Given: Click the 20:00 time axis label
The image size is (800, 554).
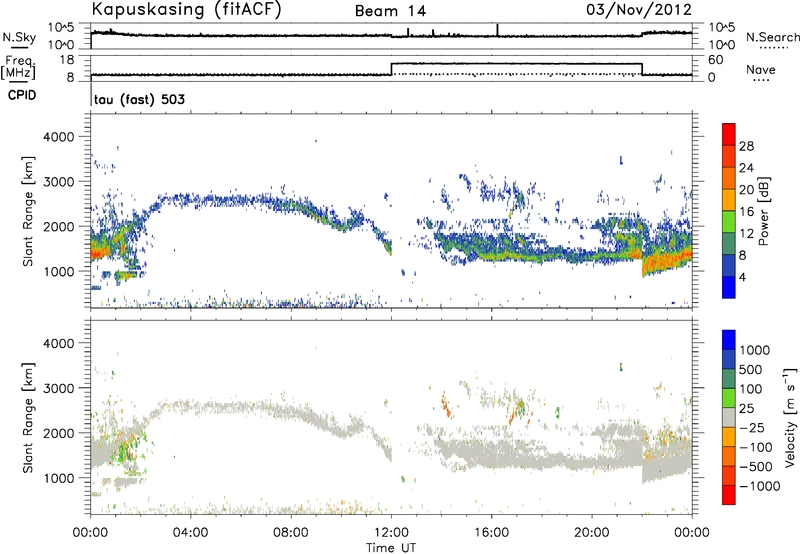Looking at the screenshot, I should pyautogui.click(x=591, y=533).
